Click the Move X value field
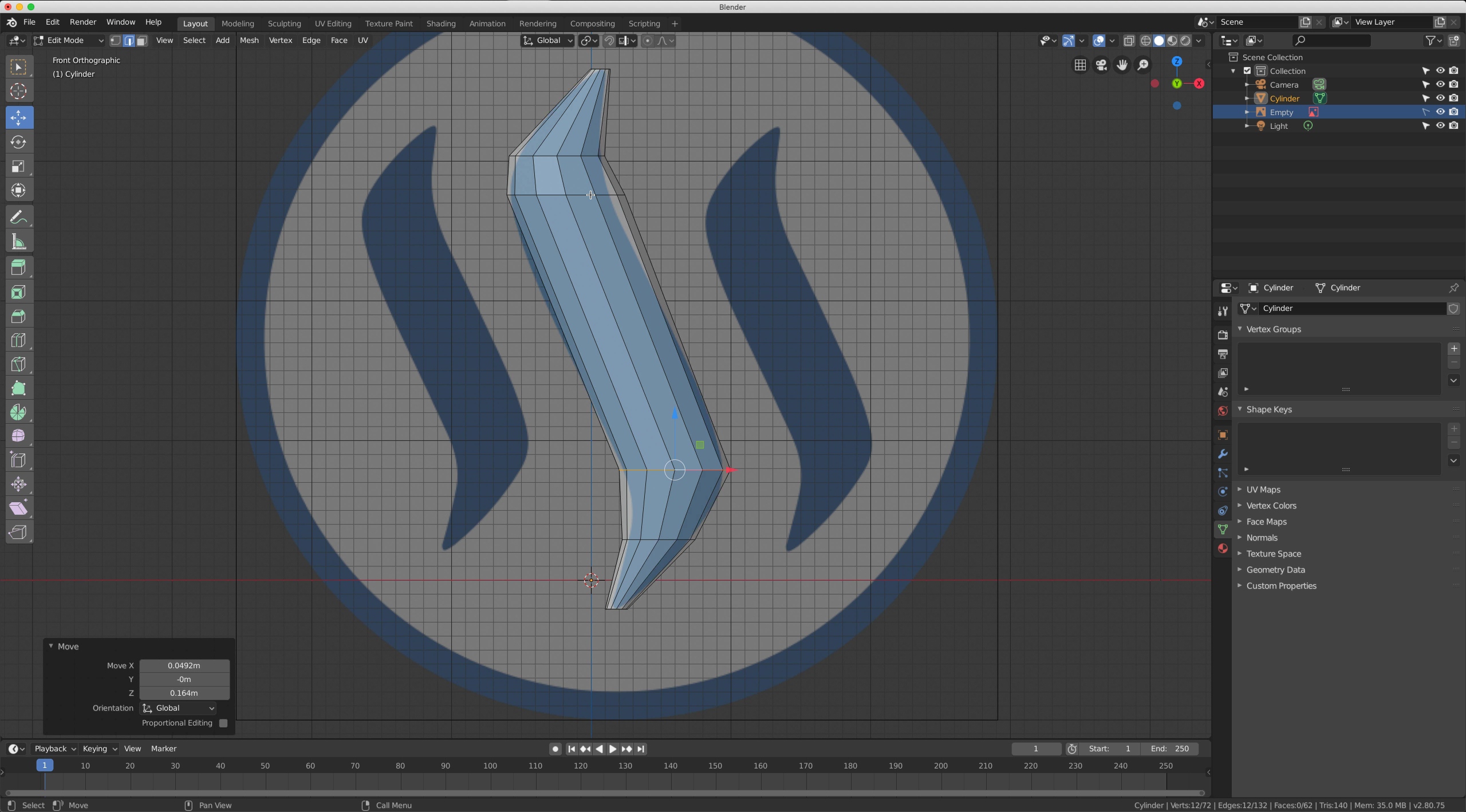This screenshot has width=1466, height=812. point(184,666)
